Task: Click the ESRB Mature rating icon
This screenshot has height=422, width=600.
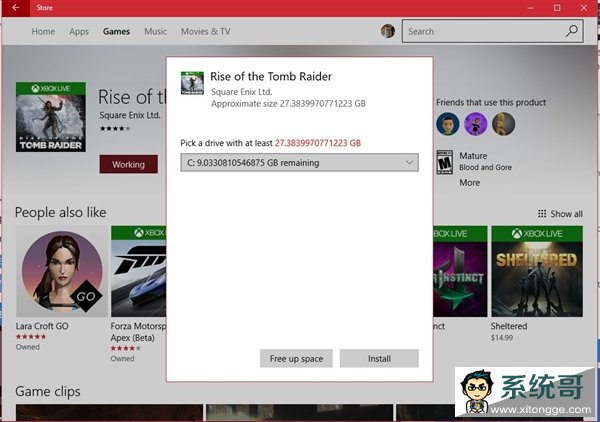Action: (445, 162)
